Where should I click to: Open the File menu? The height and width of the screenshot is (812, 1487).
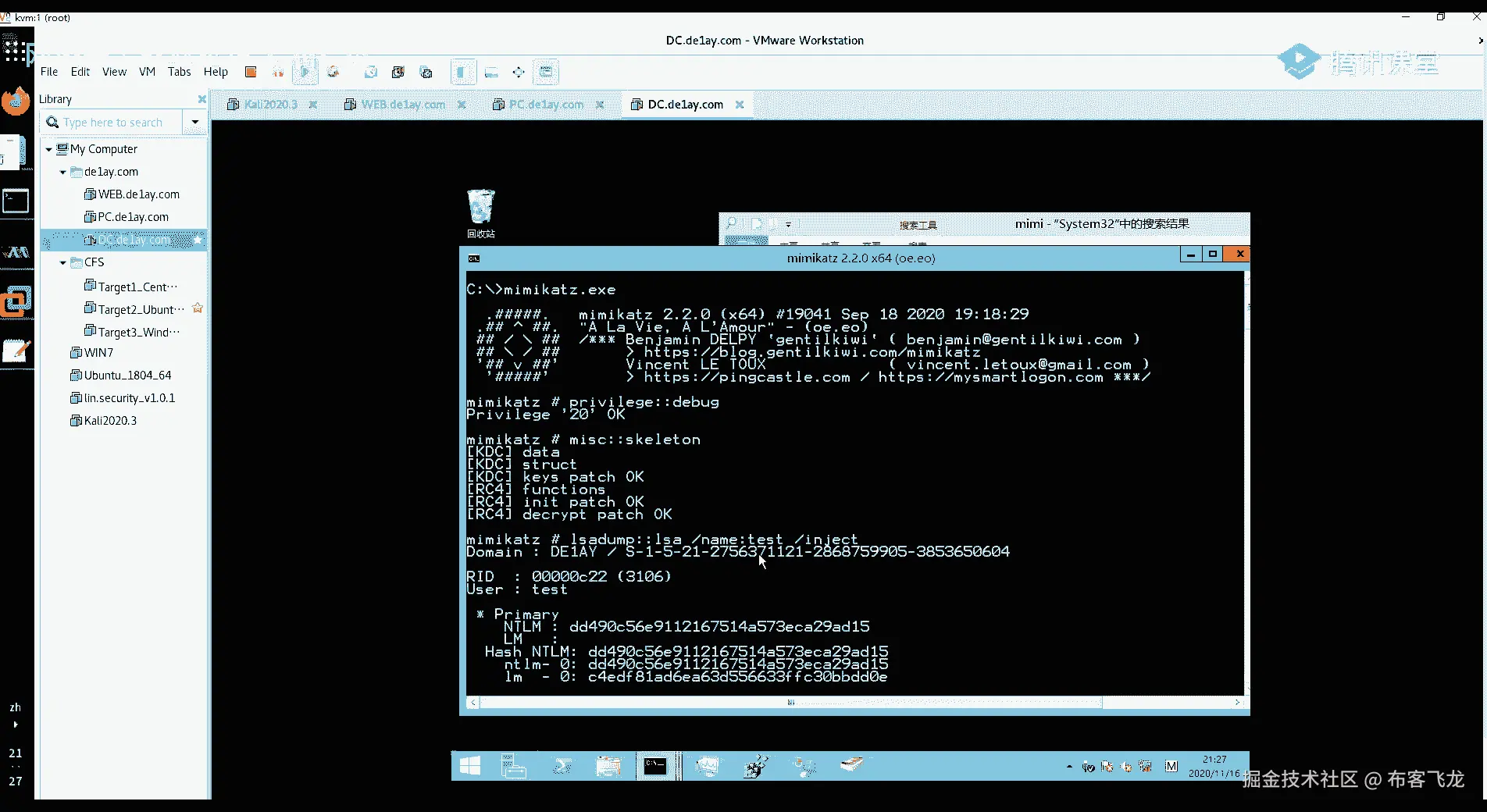tap(49, 72)
